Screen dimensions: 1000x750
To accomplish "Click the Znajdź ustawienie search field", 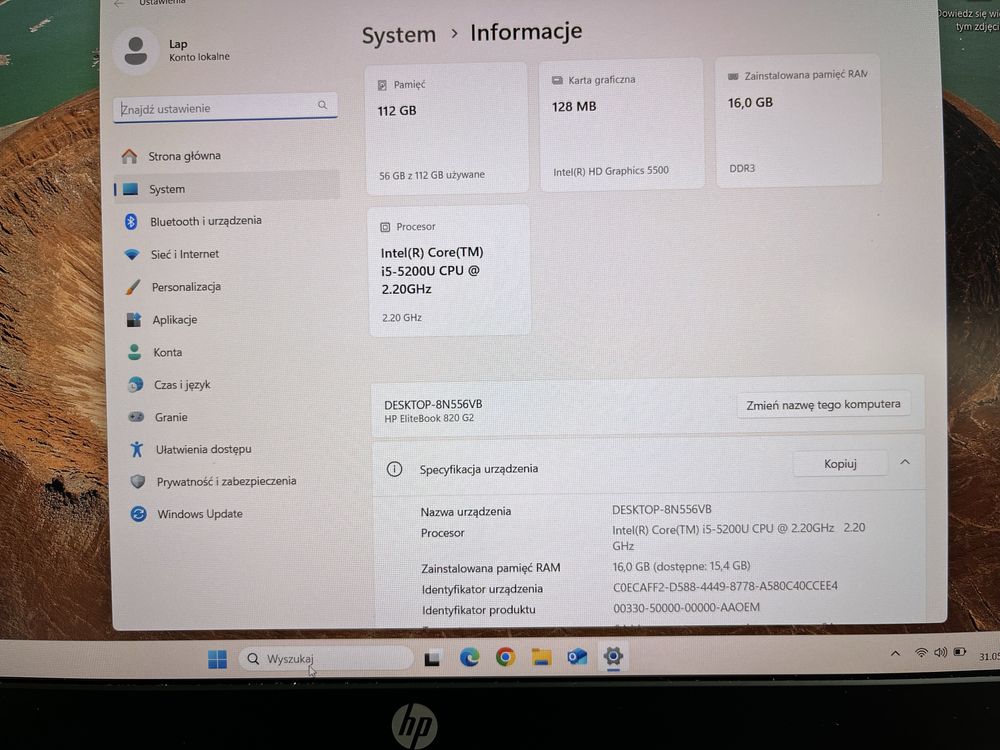I will pos(225,107).
